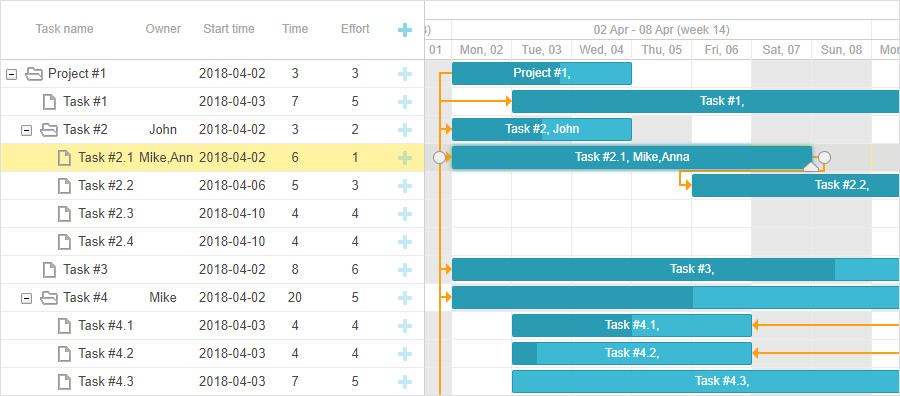Select the Task #4.1 bar in timeline
Image resolution: width=900 pixels, height=396 pixels.
(631, 325)
